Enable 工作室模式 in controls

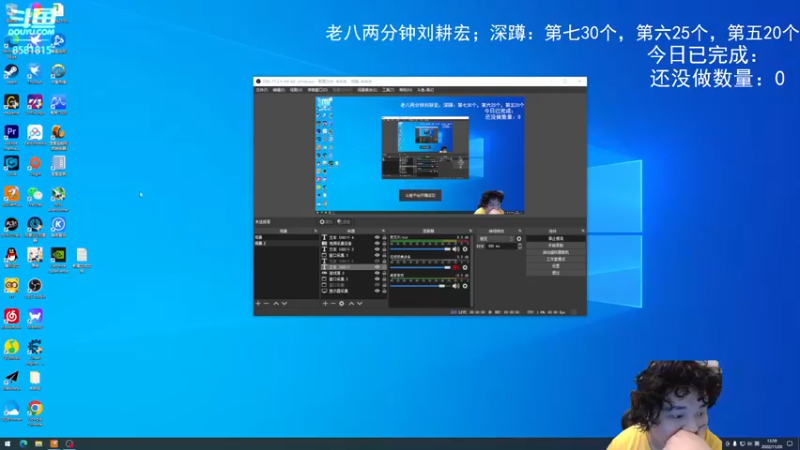556,259
